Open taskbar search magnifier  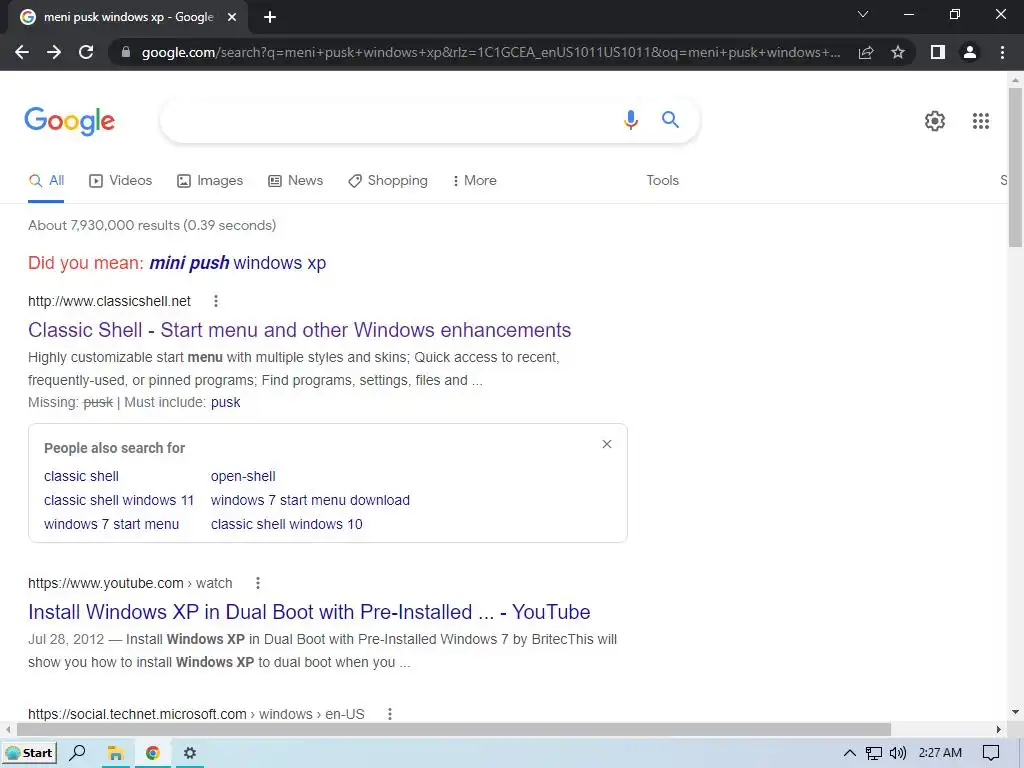78,753
